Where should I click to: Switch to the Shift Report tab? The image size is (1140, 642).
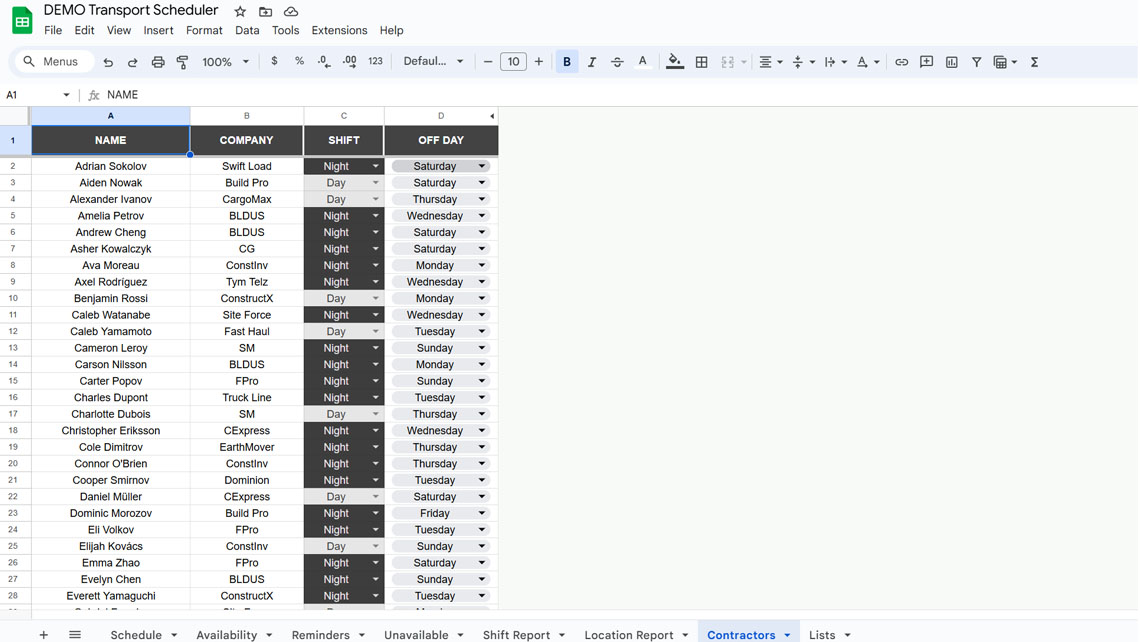pyautogui.click(x=516, y=635)
